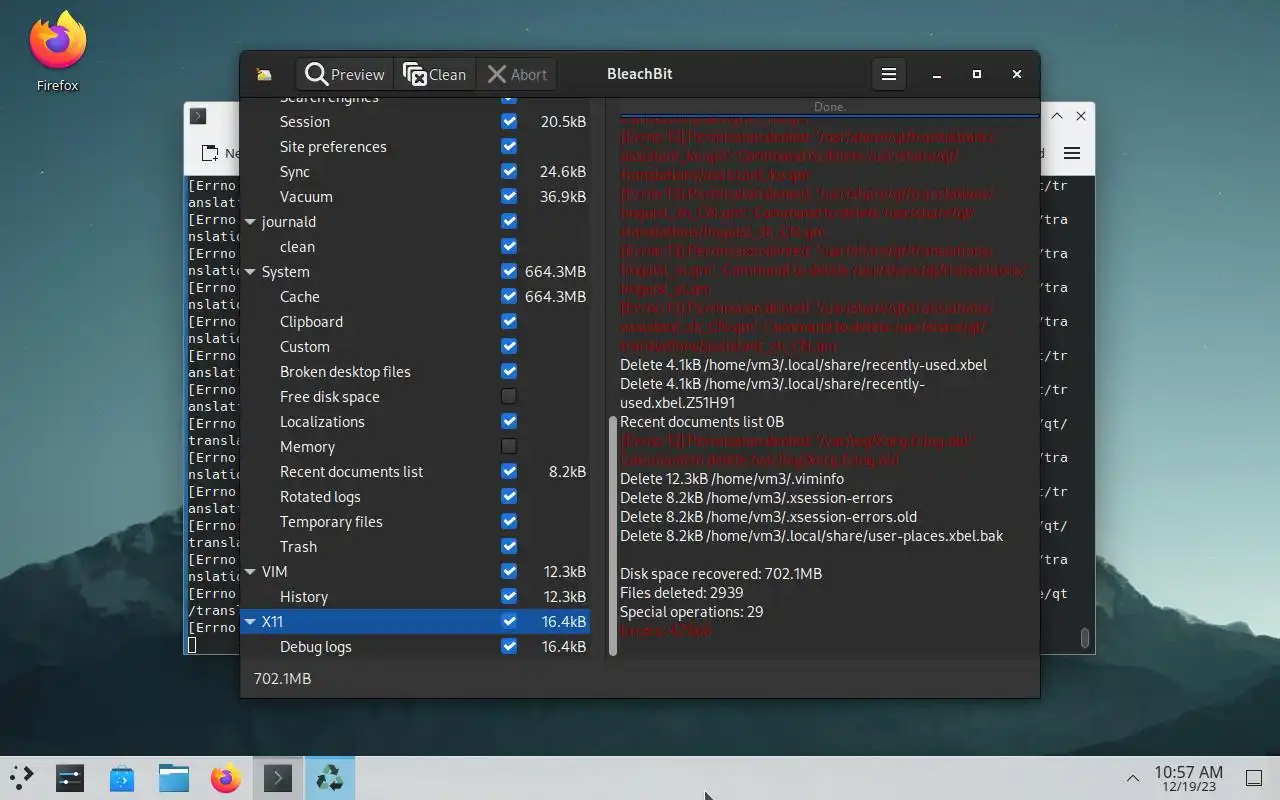This screenshot has width=1280, height=800.
Task: Uncheck the Trash checkbox
Action: tap(509, 546)
